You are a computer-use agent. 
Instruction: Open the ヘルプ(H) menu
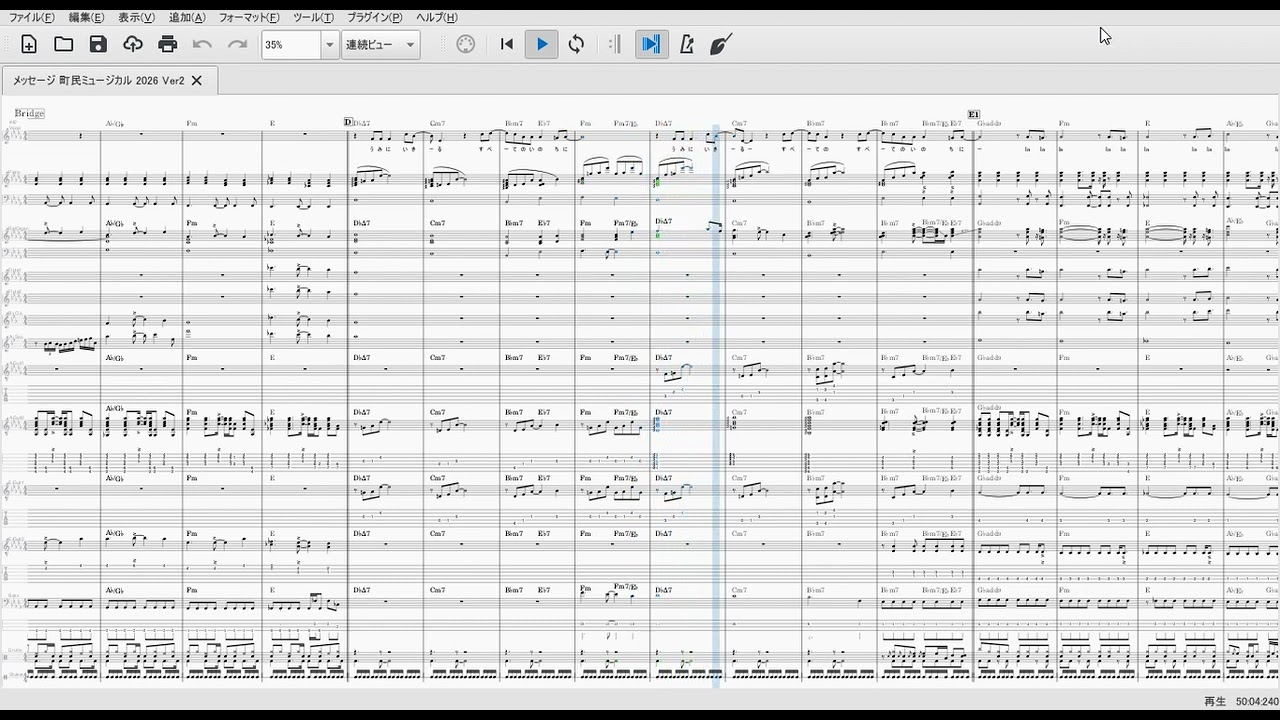tap(437, 18)
